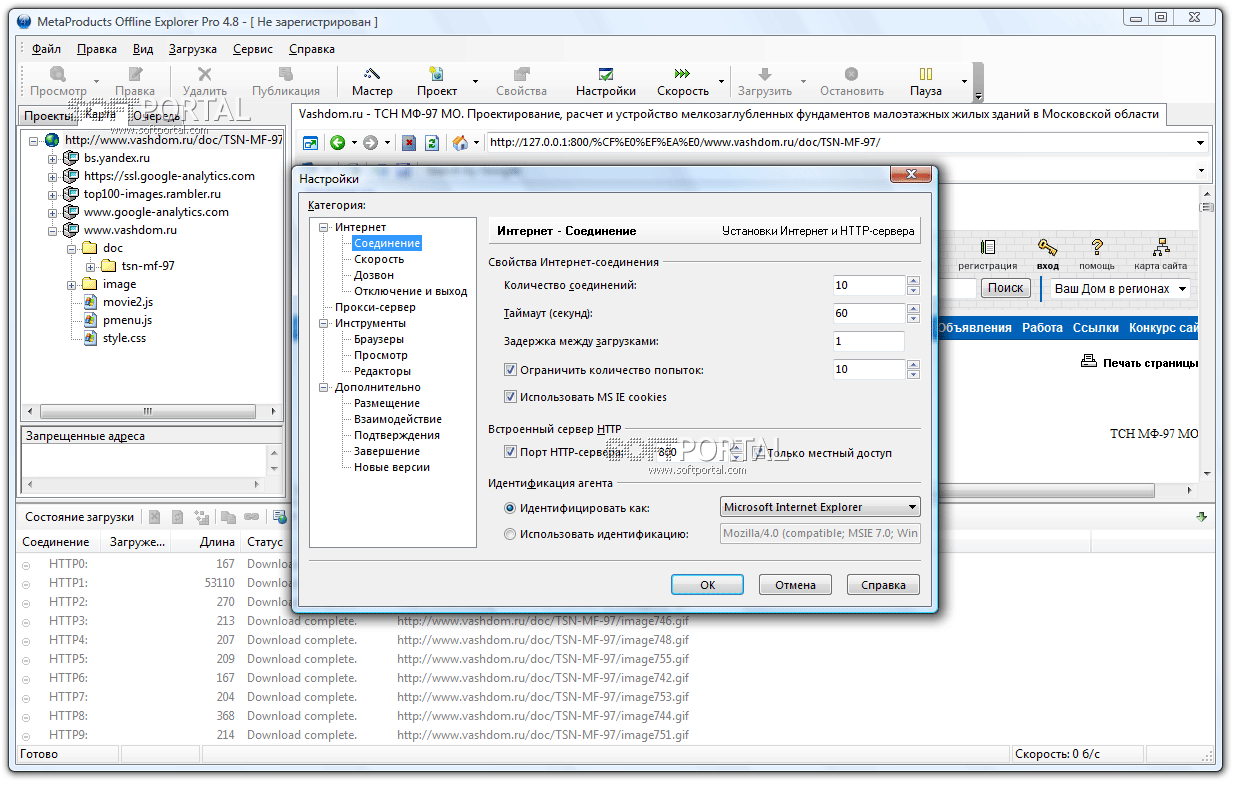
Task: Click the red browser stop-loading icon
Action: click(409, 143)
